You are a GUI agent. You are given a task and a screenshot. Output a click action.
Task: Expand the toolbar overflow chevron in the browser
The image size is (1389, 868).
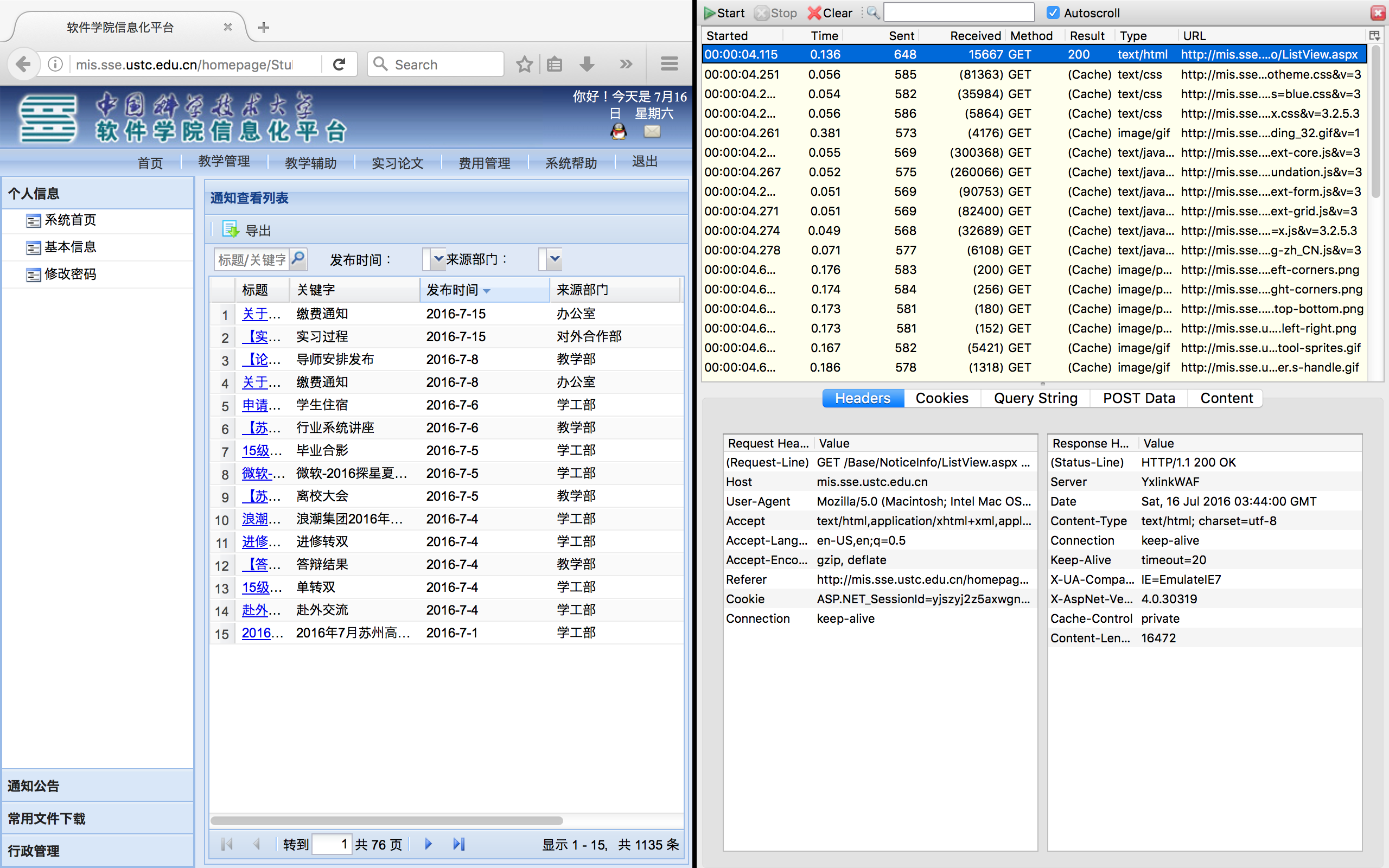coord(625,63)
